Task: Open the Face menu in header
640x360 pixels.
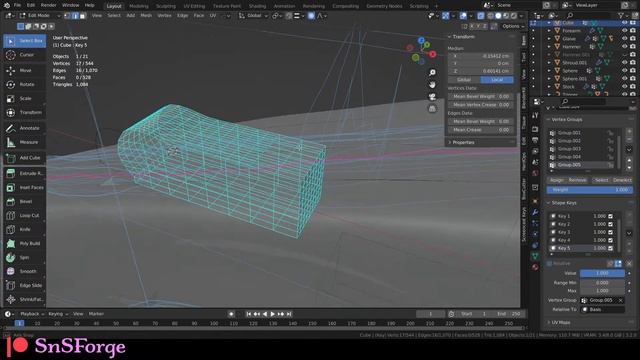Action: click(x=199, y=16)
